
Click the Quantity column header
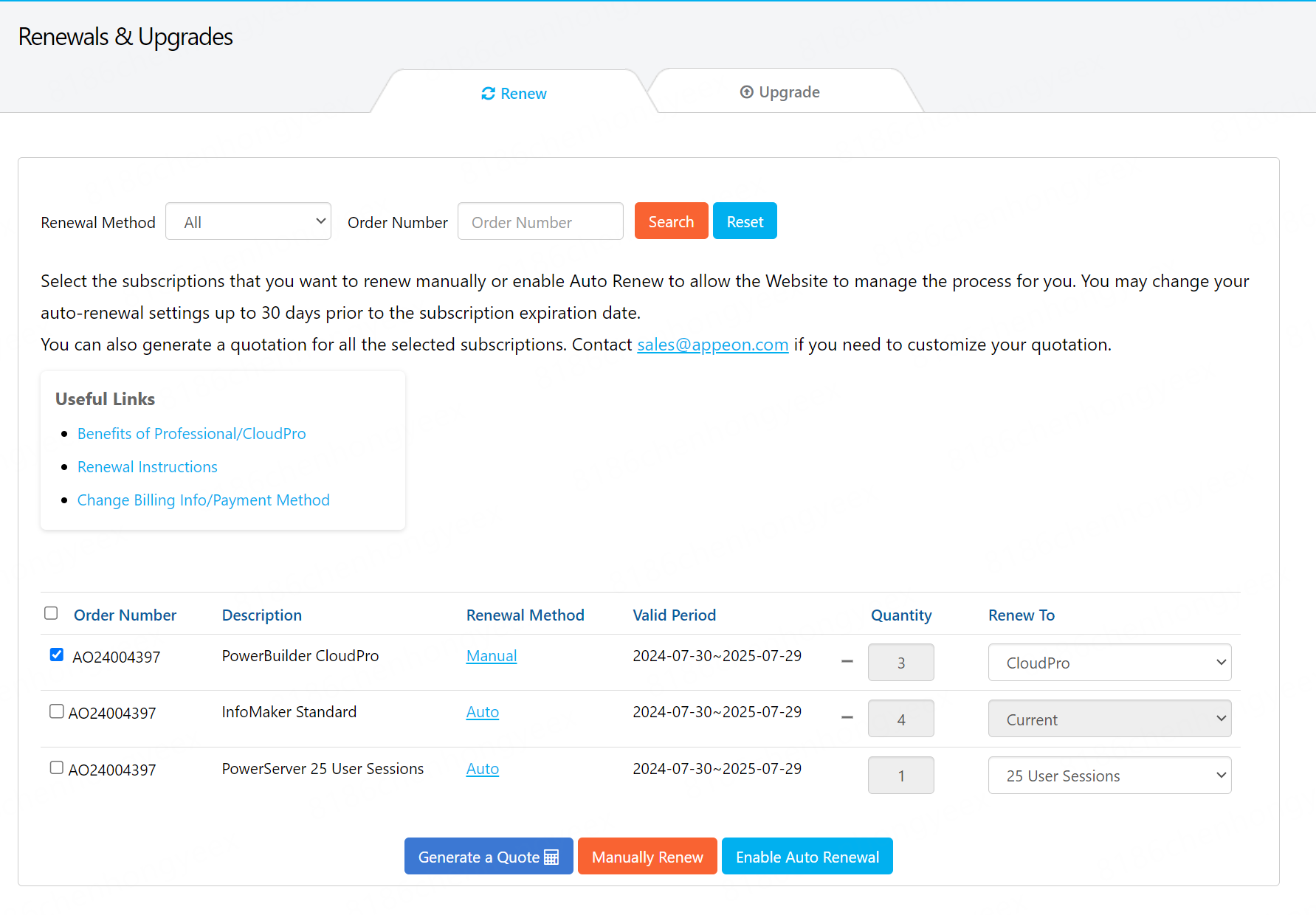[x=901, y=615]
